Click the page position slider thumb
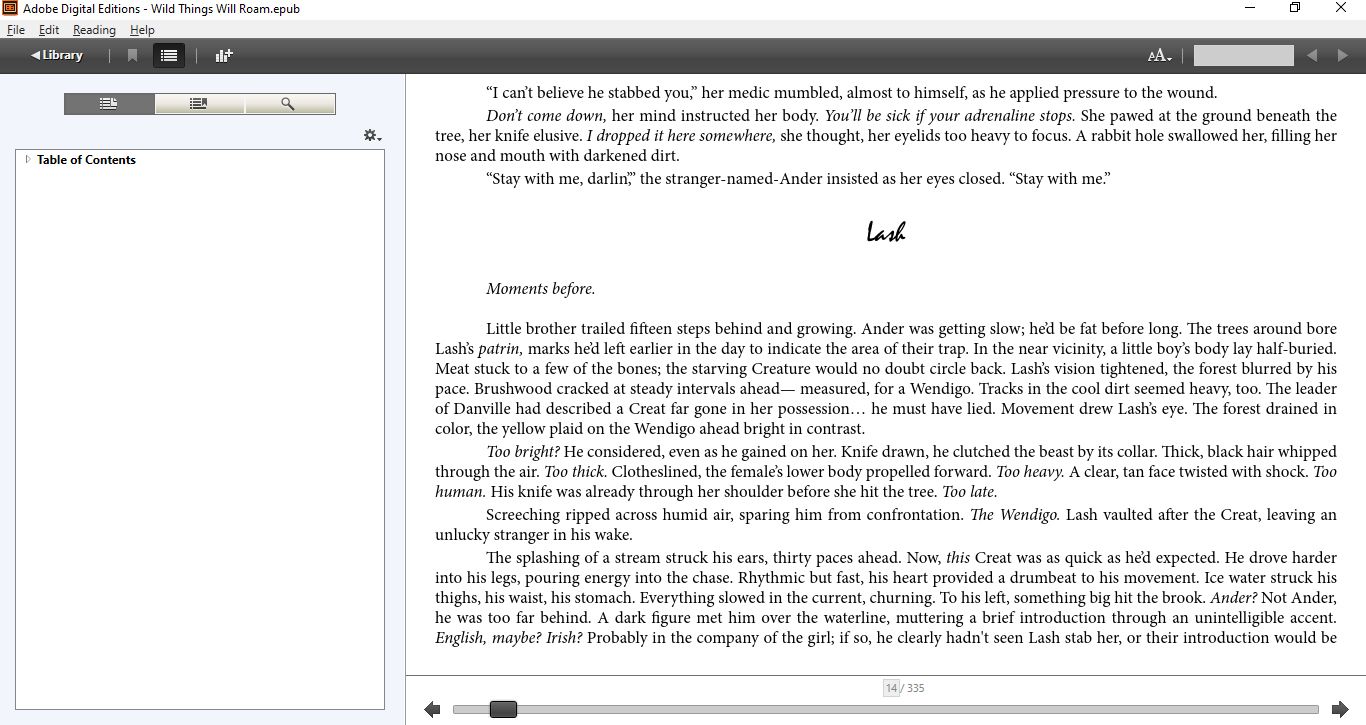Screen dimensions: 1366x725 [503, 709]
